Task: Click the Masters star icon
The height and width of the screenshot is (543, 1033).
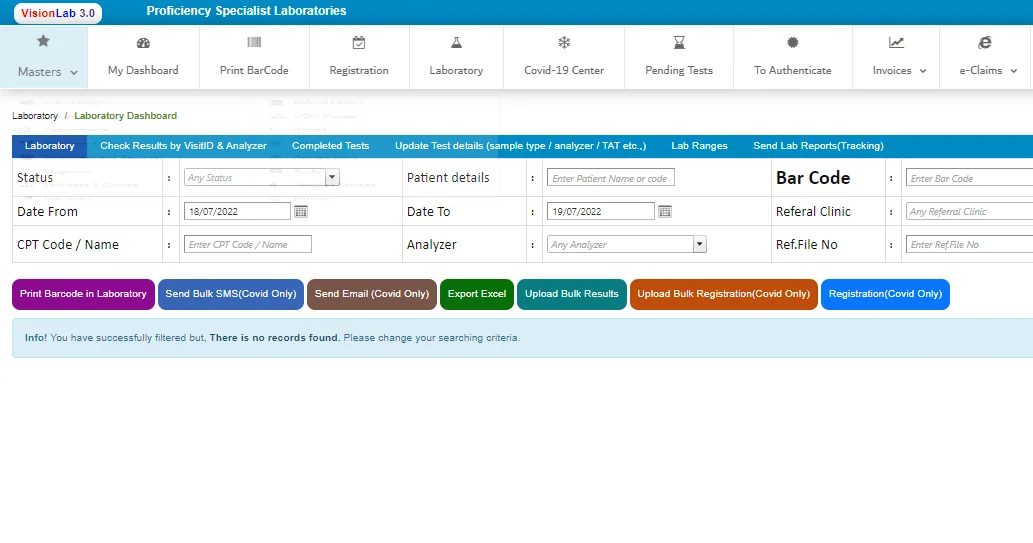Action: click(43, 42)
